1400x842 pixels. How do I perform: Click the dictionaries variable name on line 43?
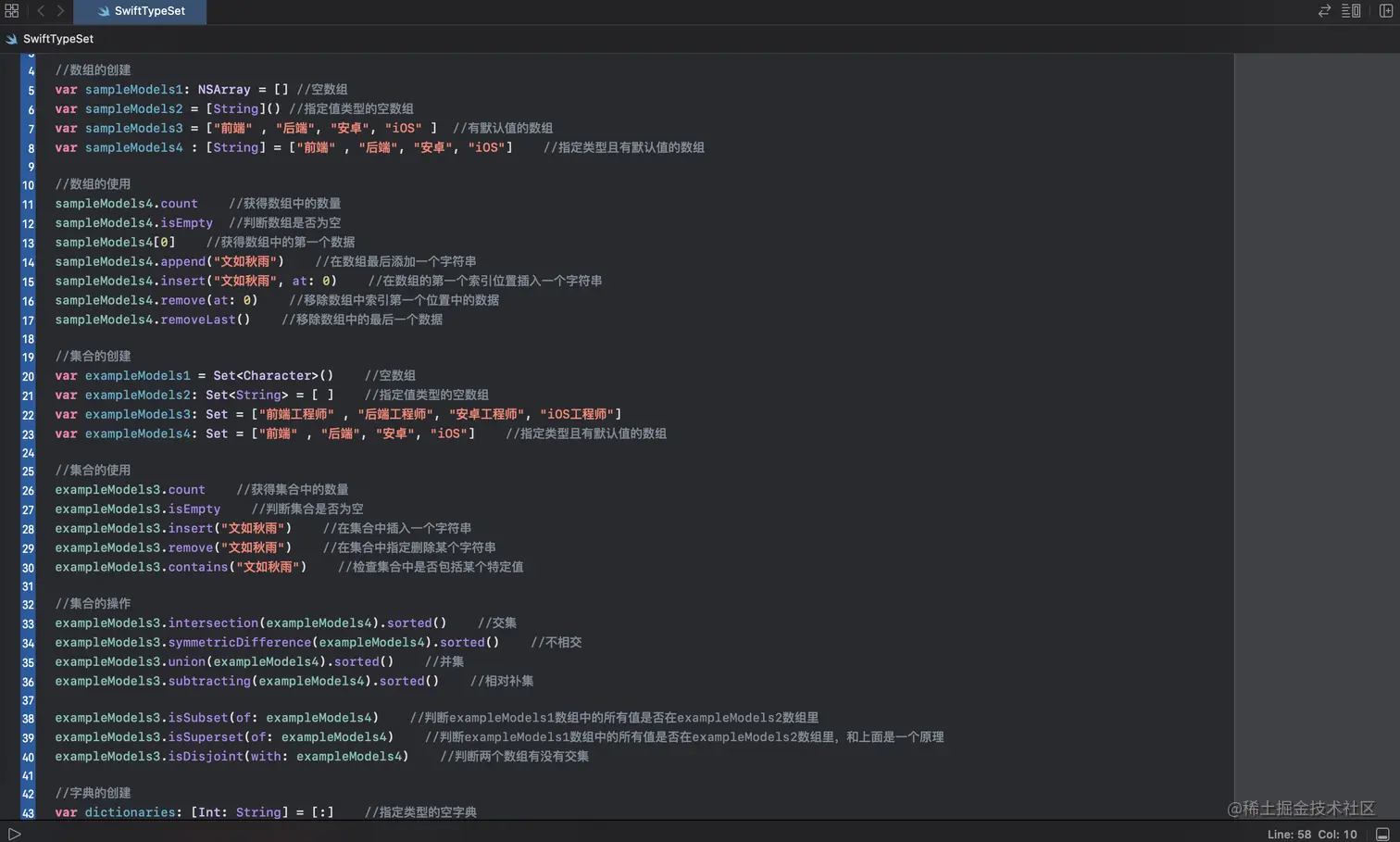pos(131,812)
